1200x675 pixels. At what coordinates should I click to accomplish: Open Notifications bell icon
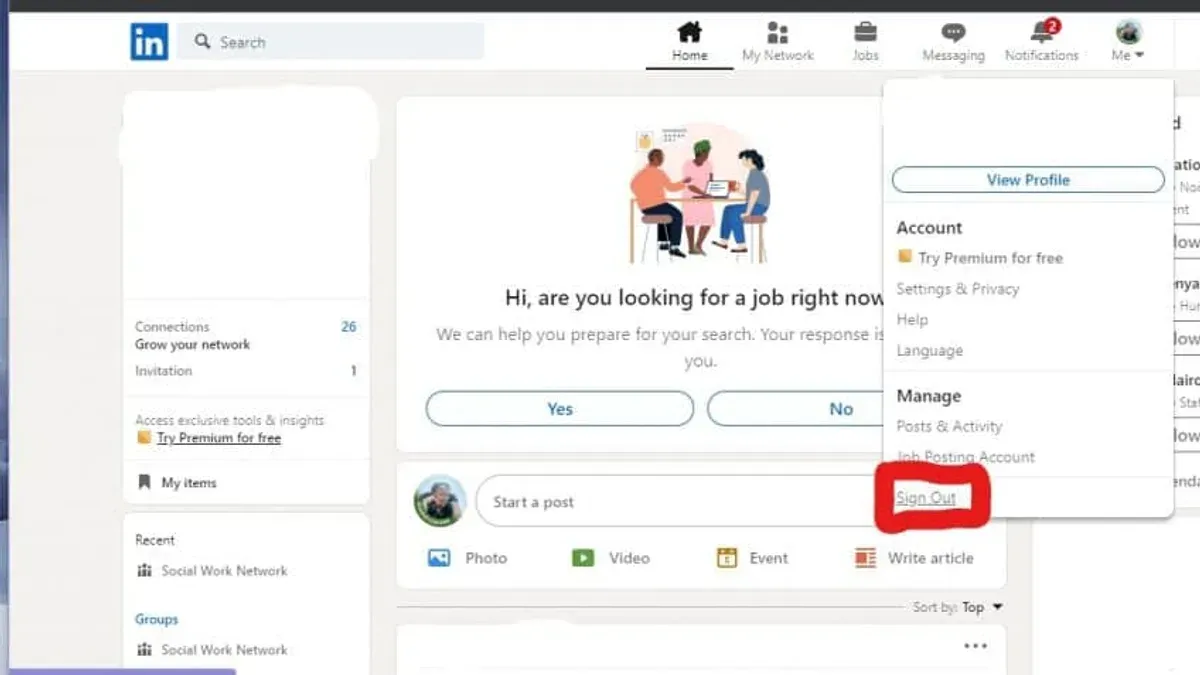(1042, 31)
